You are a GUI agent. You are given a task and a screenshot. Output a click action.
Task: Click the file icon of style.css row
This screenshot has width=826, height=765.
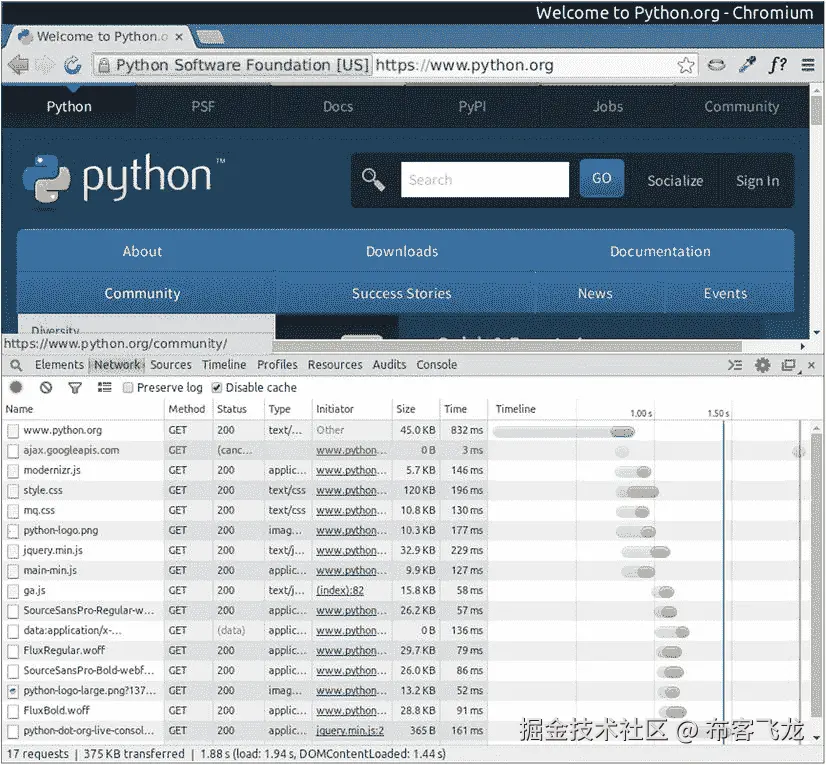point(13,491)
